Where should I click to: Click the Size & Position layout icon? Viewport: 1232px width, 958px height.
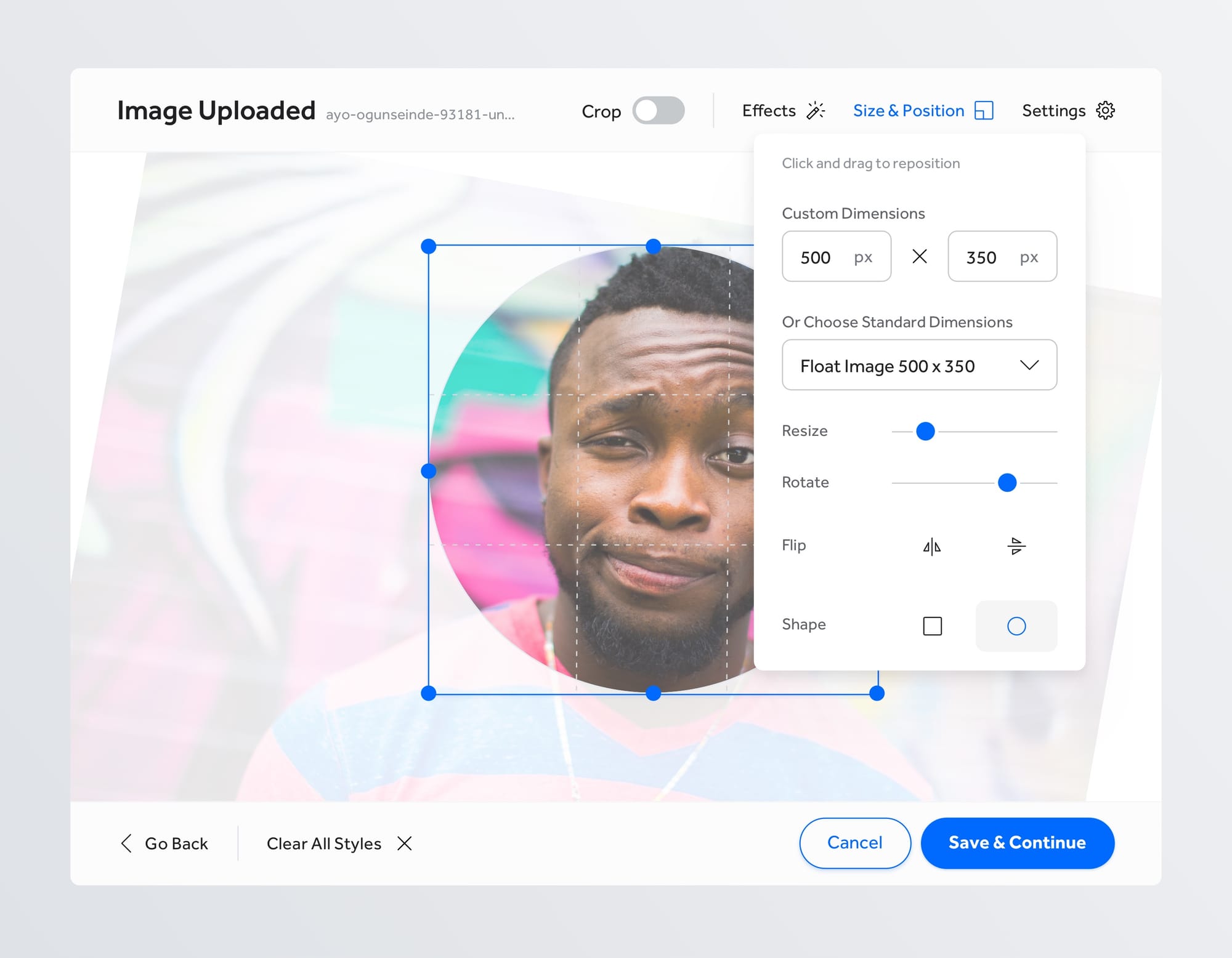pos(984,111)
